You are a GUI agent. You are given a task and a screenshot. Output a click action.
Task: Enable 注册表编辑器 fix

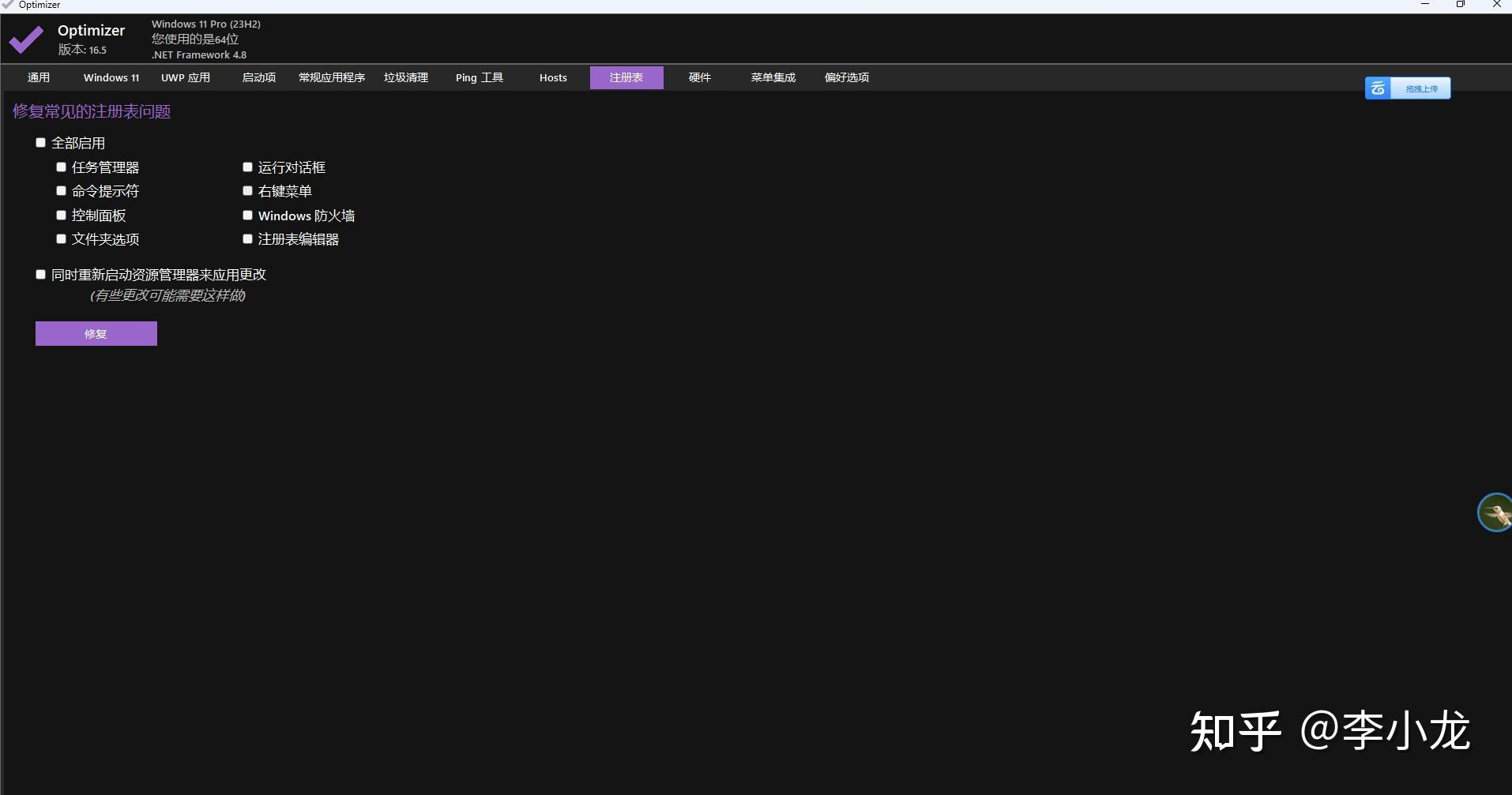point(247,238)
